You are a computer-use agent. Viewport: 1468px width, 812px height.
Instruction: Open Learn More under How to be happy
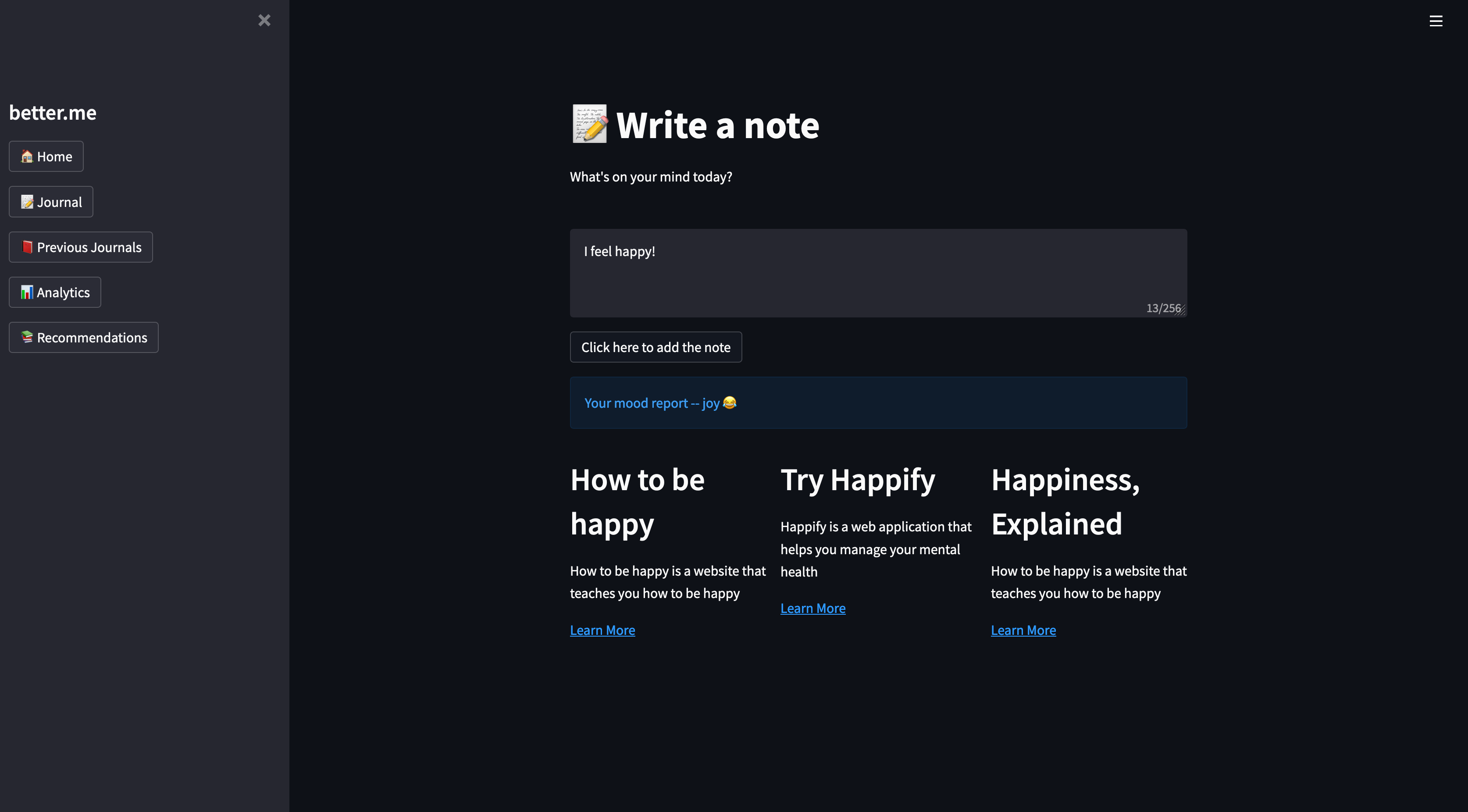tap(602, 630)
